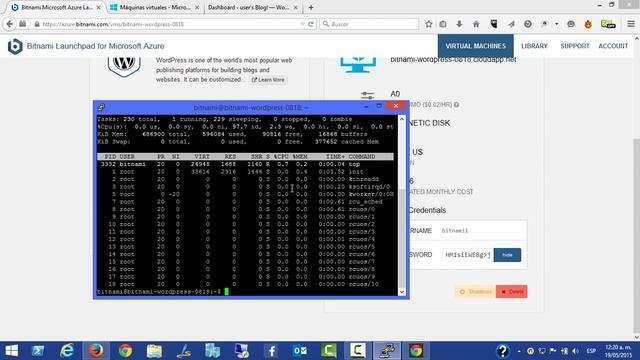This screenshot has width=640, height=360.
Task: Click the taskbar help question mark icon
Action: point(503,351)
